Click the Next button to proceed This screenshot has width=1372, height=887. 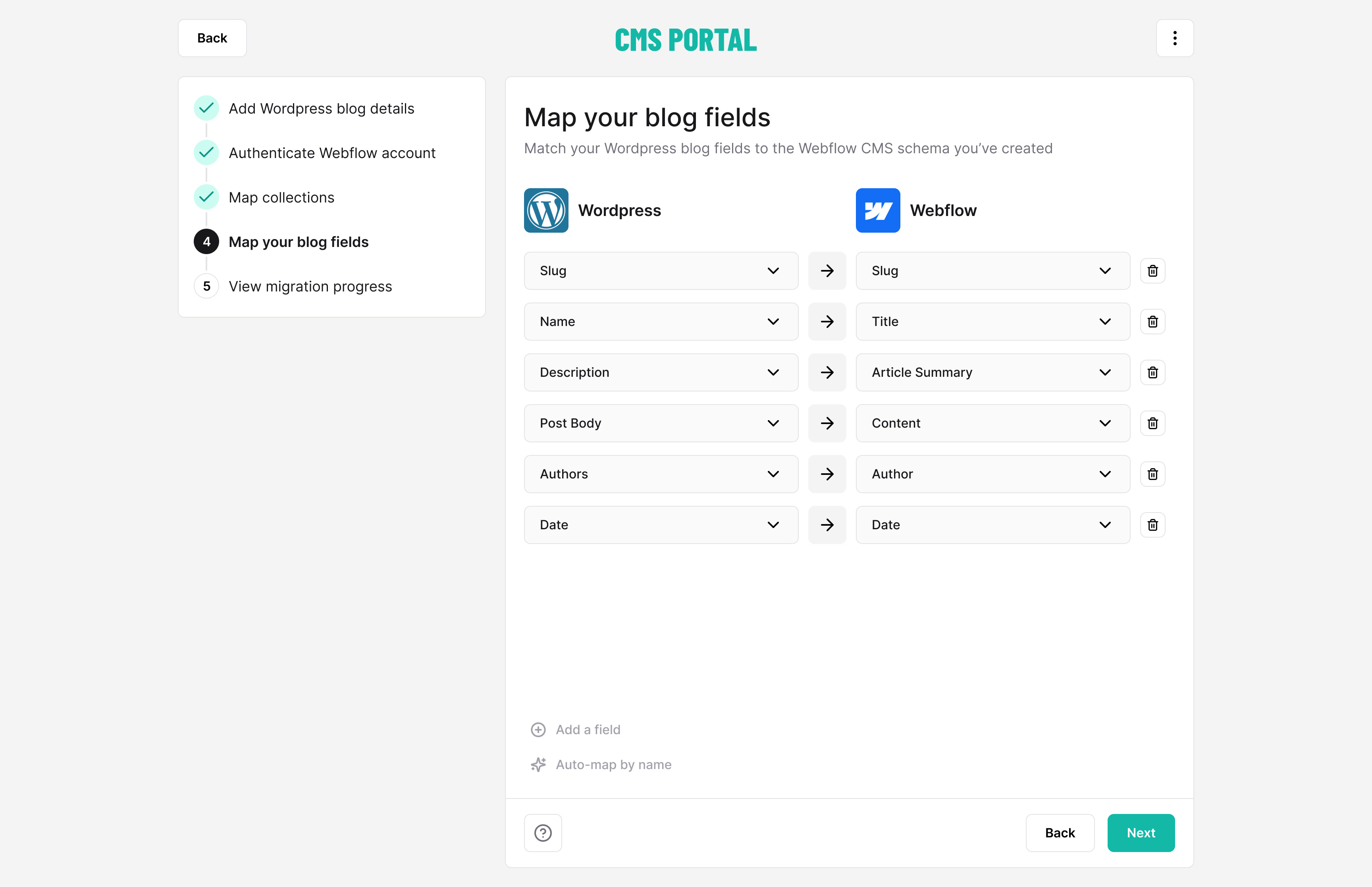tap(1140, 832)
